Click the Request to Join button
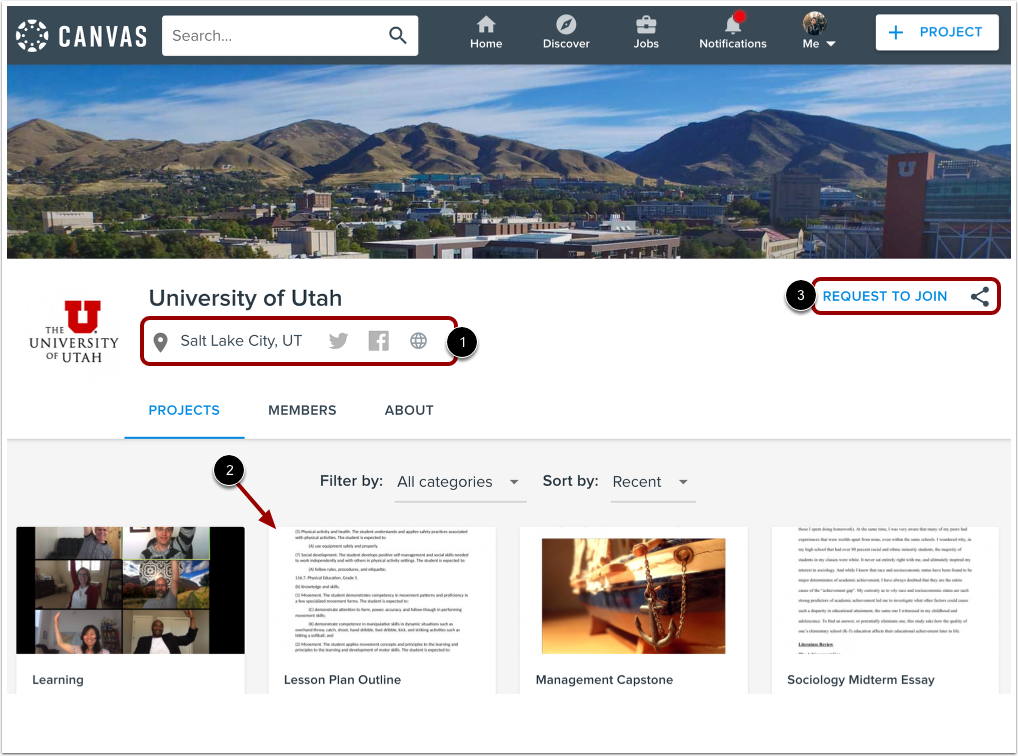Viewport: 1018px width, 756px height. tap(885, 296)
